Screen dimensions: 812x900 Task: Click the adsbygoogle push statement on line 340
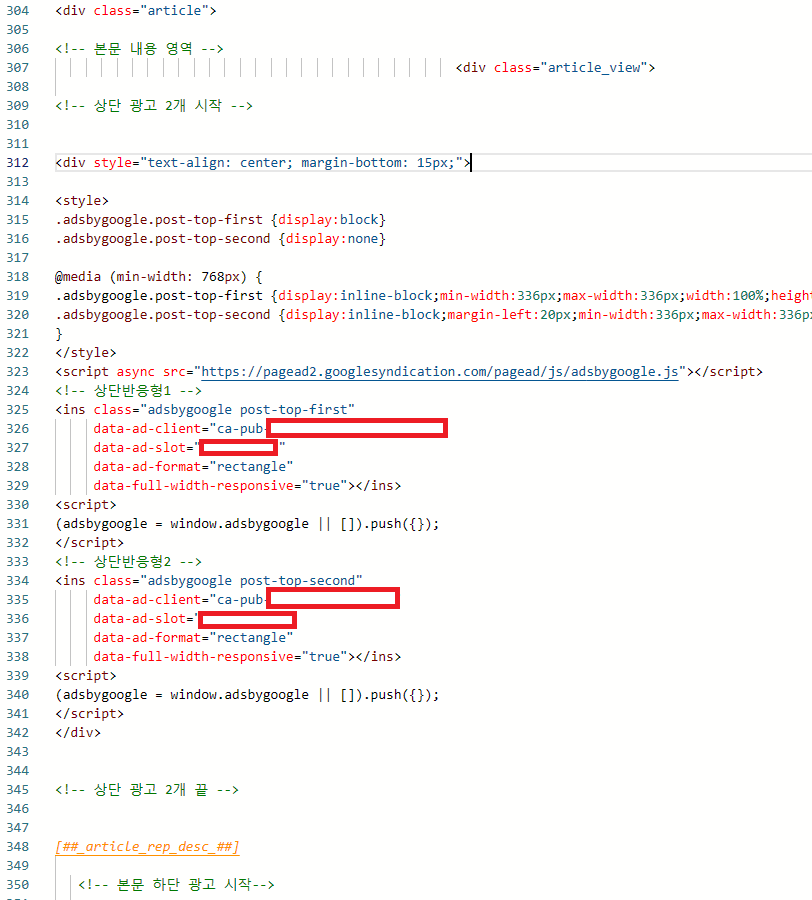click(x=247, y=695)
